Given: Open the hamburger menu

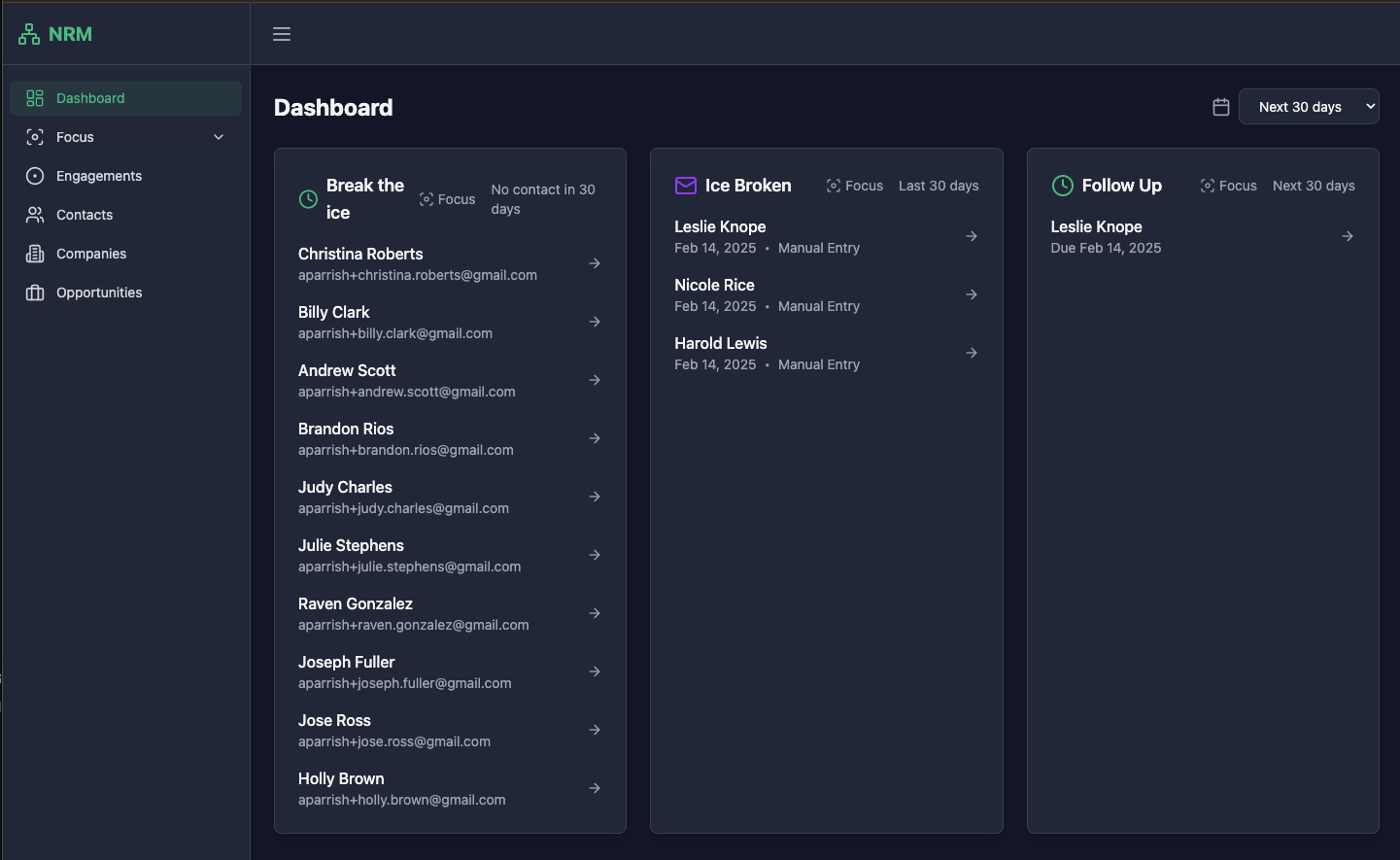Looking at the screenshot, I should pos(282,33).
